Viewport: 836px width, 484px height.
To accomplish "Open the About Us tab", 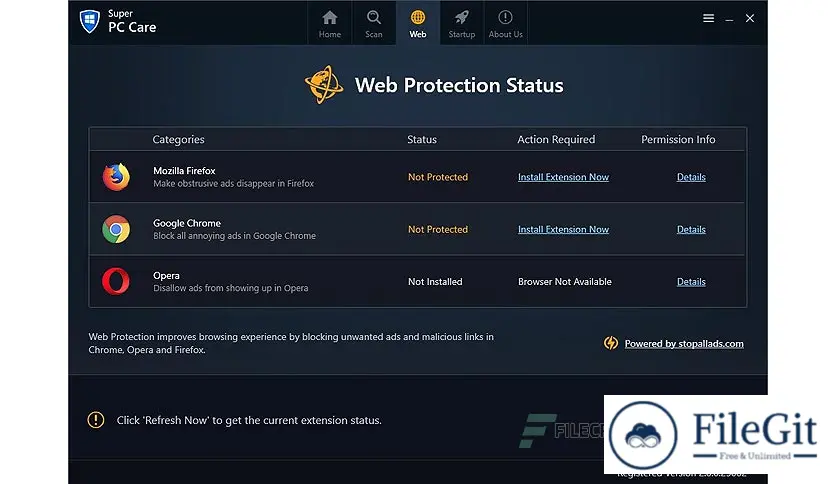I will pyautogui.click(x=505, y=23).
